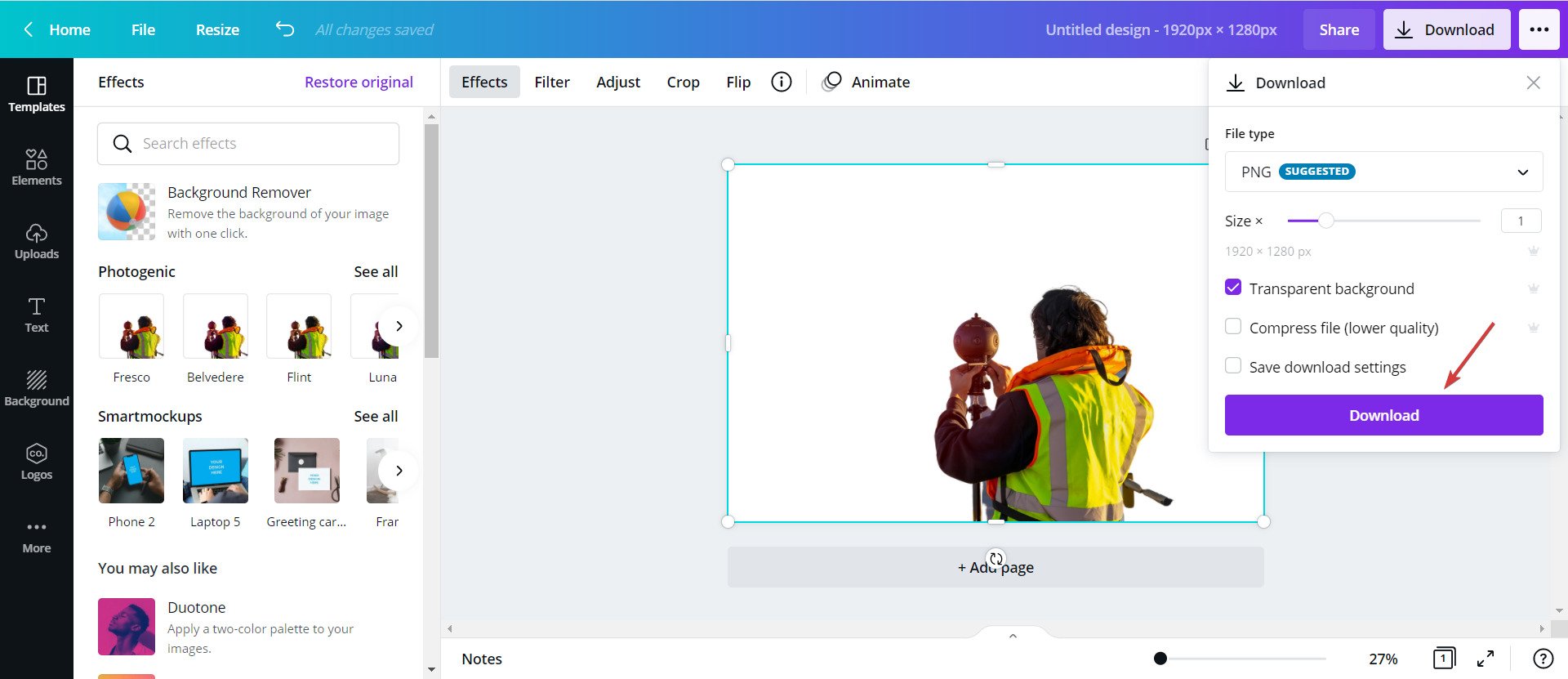Open the Elements sidebar panel
The width and height of the screenshot is (1568, 679).
[x=36, y=168]
